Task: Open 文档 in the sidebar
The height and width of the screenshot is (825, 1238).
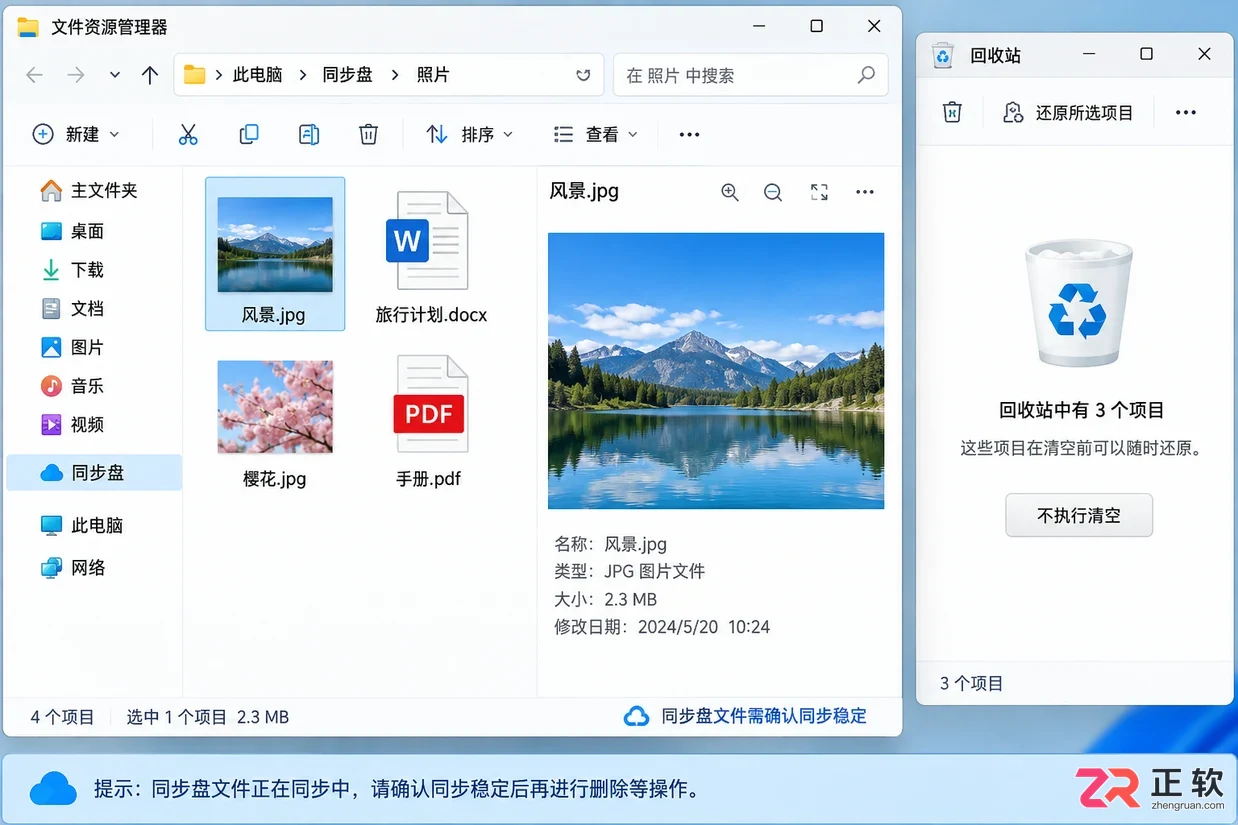Action: coord(94,308)
